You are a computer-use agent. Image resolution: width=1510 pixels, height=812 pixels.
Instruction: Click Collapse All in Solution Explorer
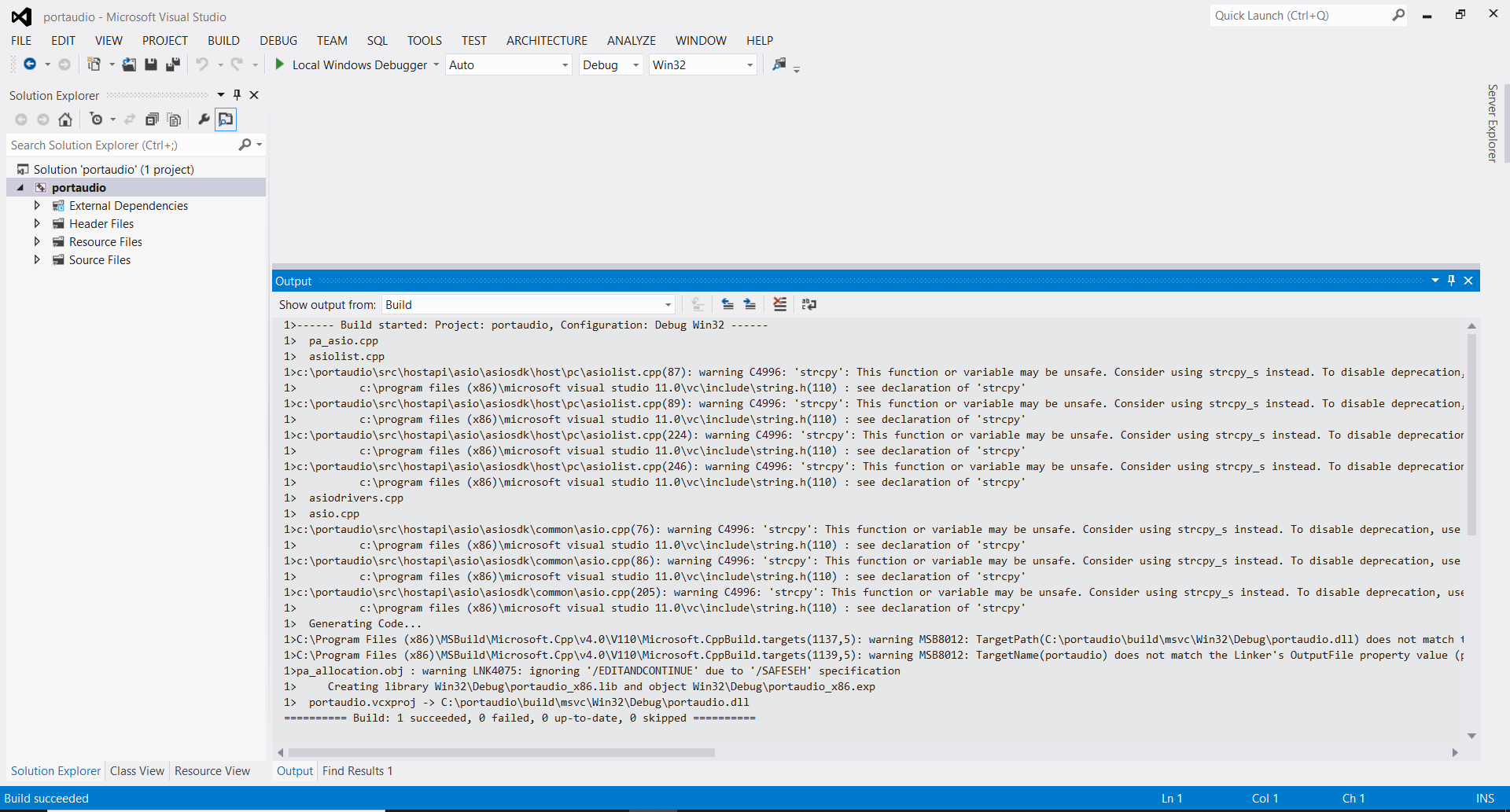(x=152, y=119)
